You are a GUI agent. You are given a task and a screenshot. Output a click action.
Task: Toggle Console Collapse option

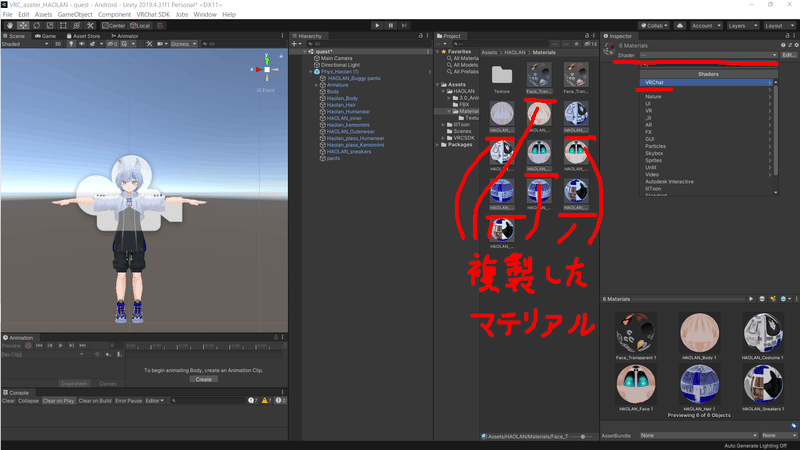[x=29, y=401]
